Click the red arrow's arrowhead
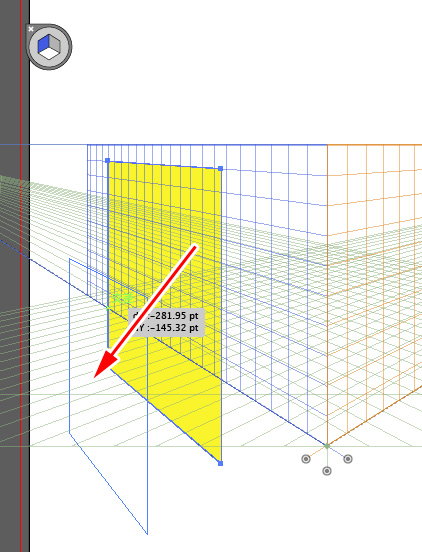 coord(106,366)
